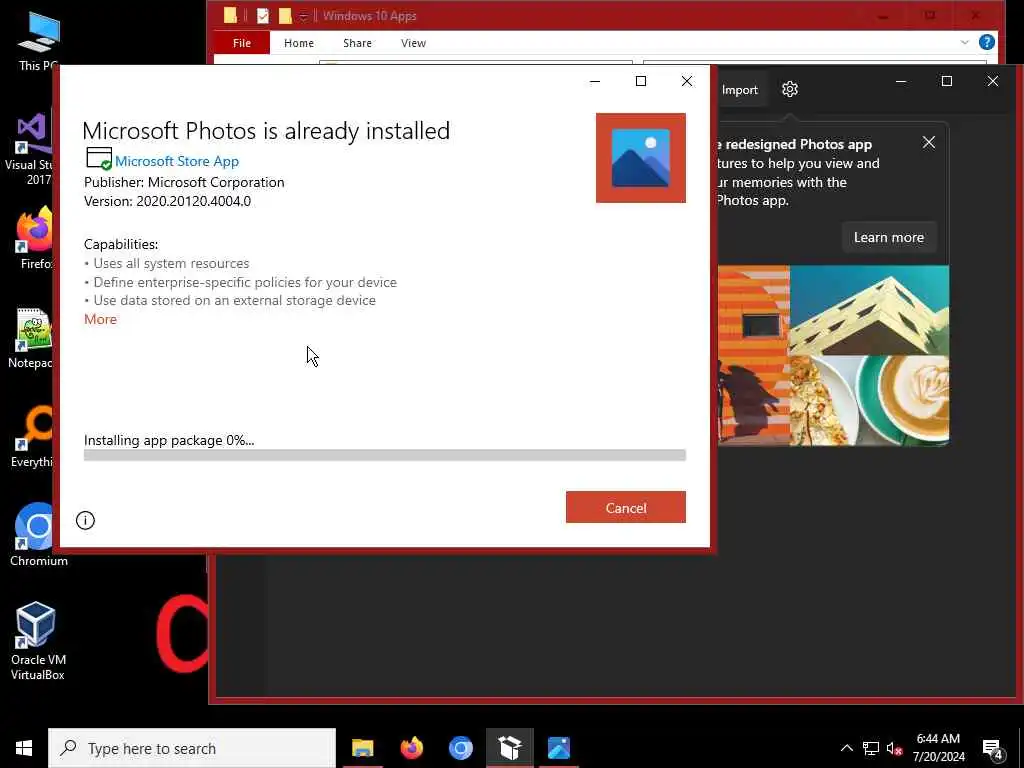The height and width of the screenshot is (768, 1024).
Task: Maximize the App Installer window
Action: pyautogui.click(x=641, y=81)
